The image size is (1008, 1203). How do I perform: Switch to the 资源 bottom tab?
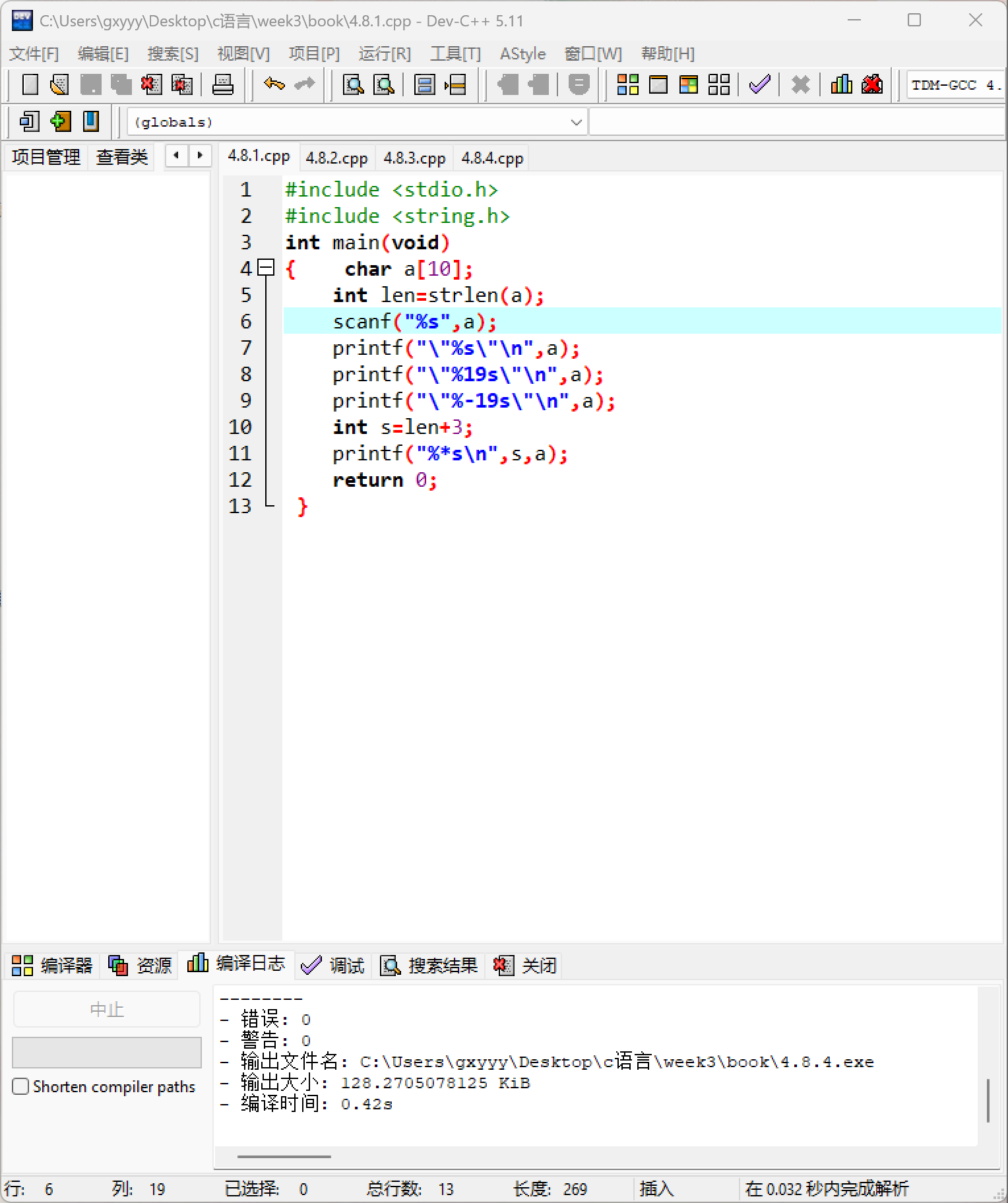(140, 966)
